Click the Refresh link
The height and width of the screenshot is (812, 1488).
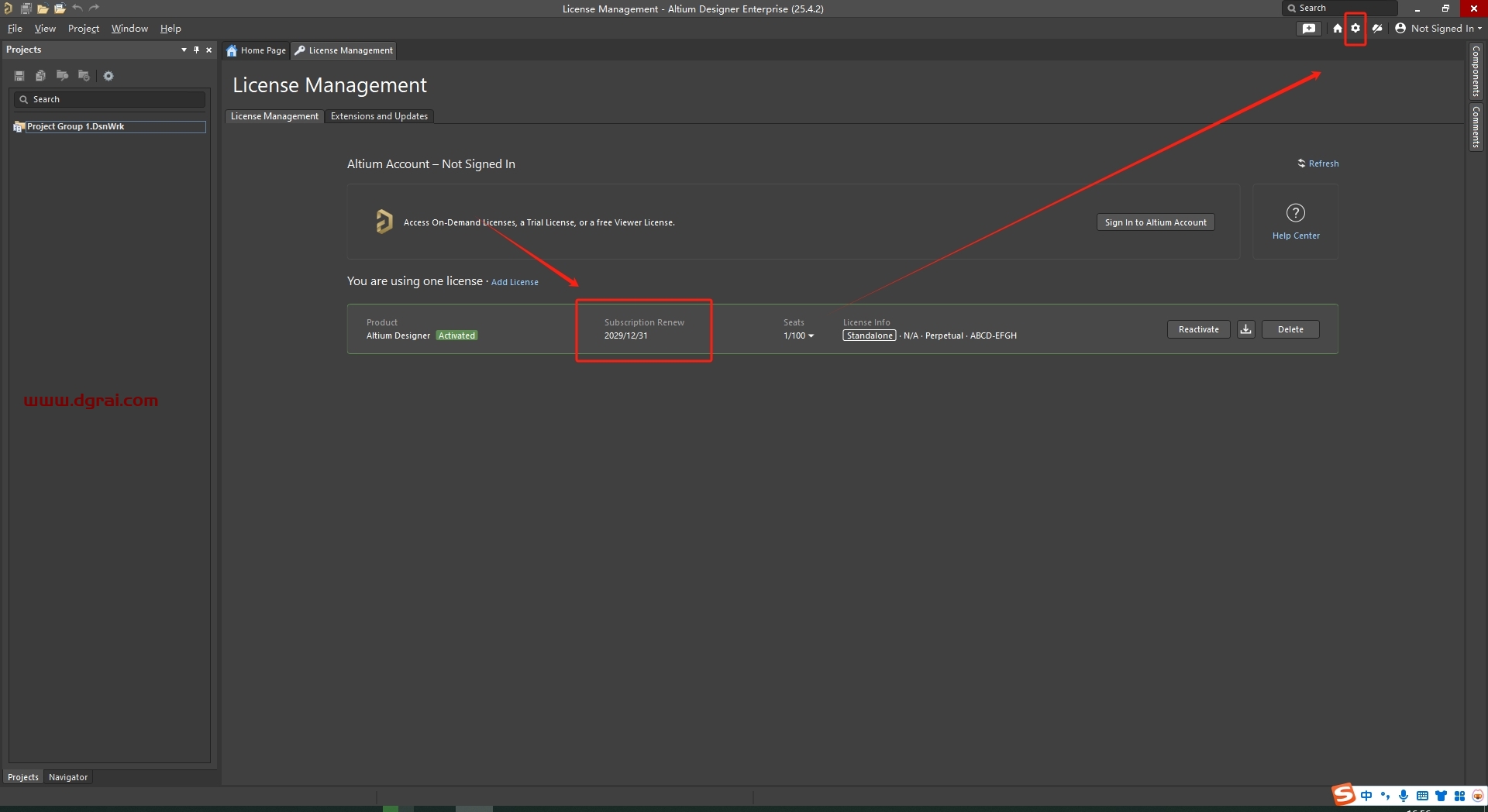(x=1318, y=163)
